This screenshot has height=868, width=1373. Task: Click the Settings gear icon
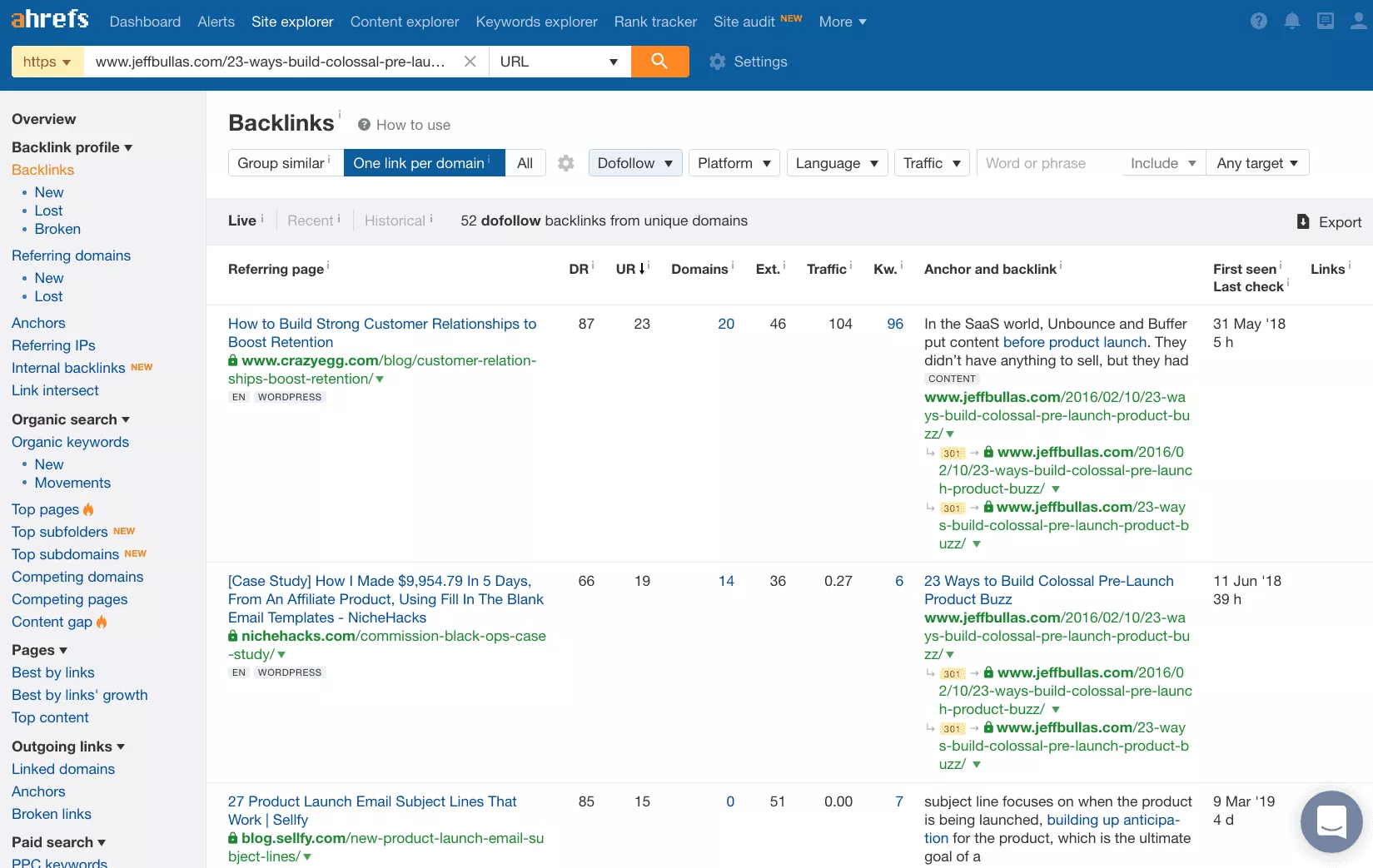718,62
